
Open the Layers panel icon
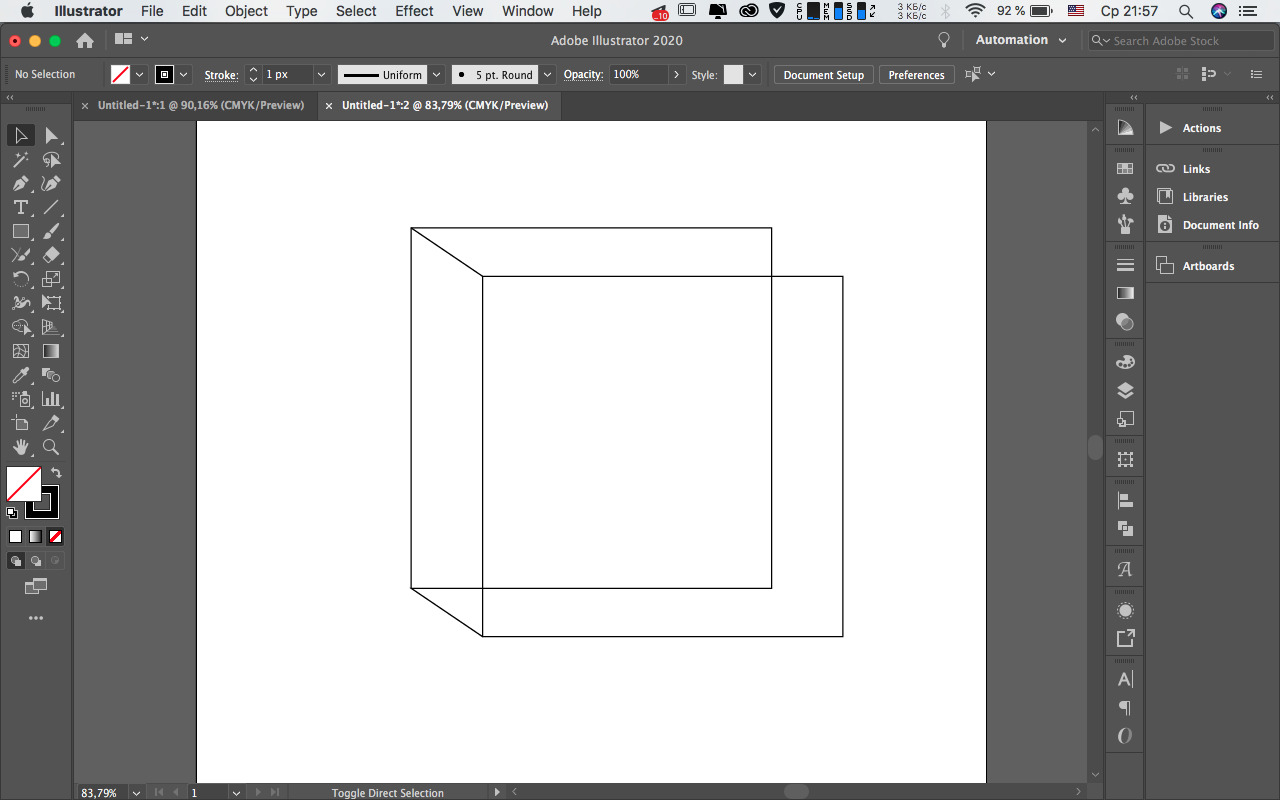point(1125,391)
